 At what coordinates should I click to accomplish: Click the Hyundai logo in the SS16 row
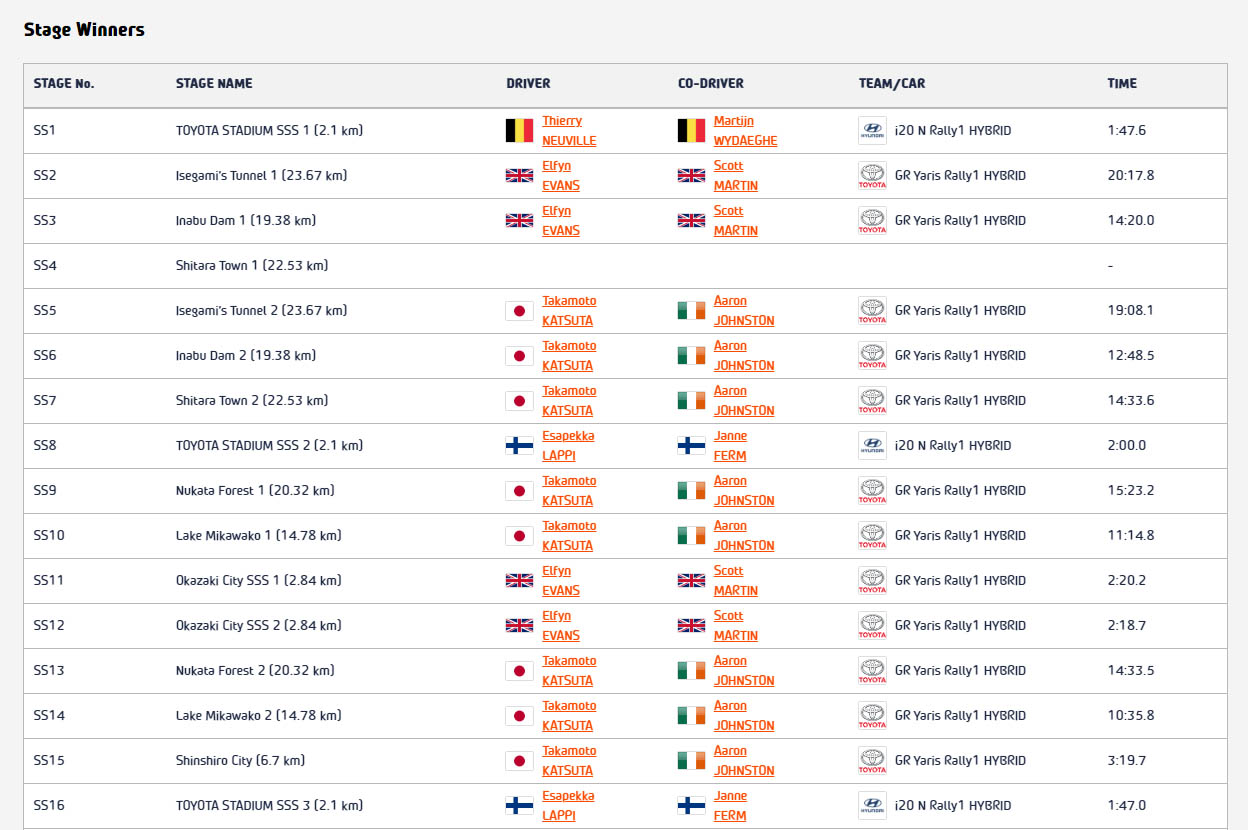[x=872, y=806]
